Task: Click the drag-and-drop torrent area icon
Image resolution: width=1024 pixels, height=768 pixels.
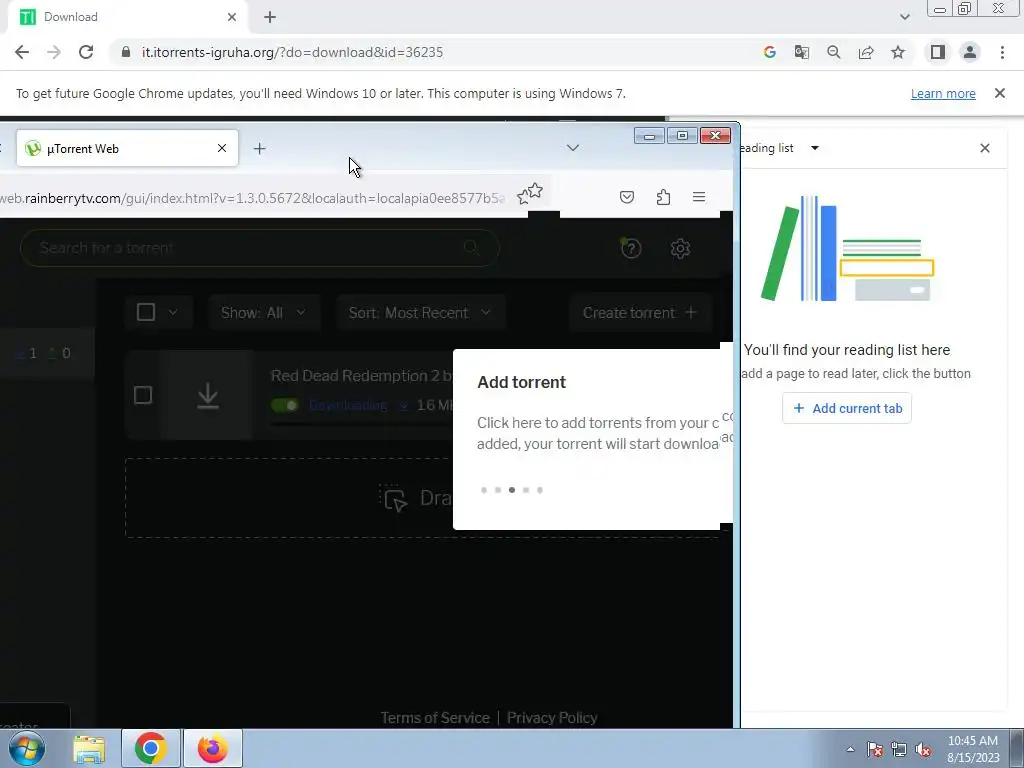Action: point(394,498)
